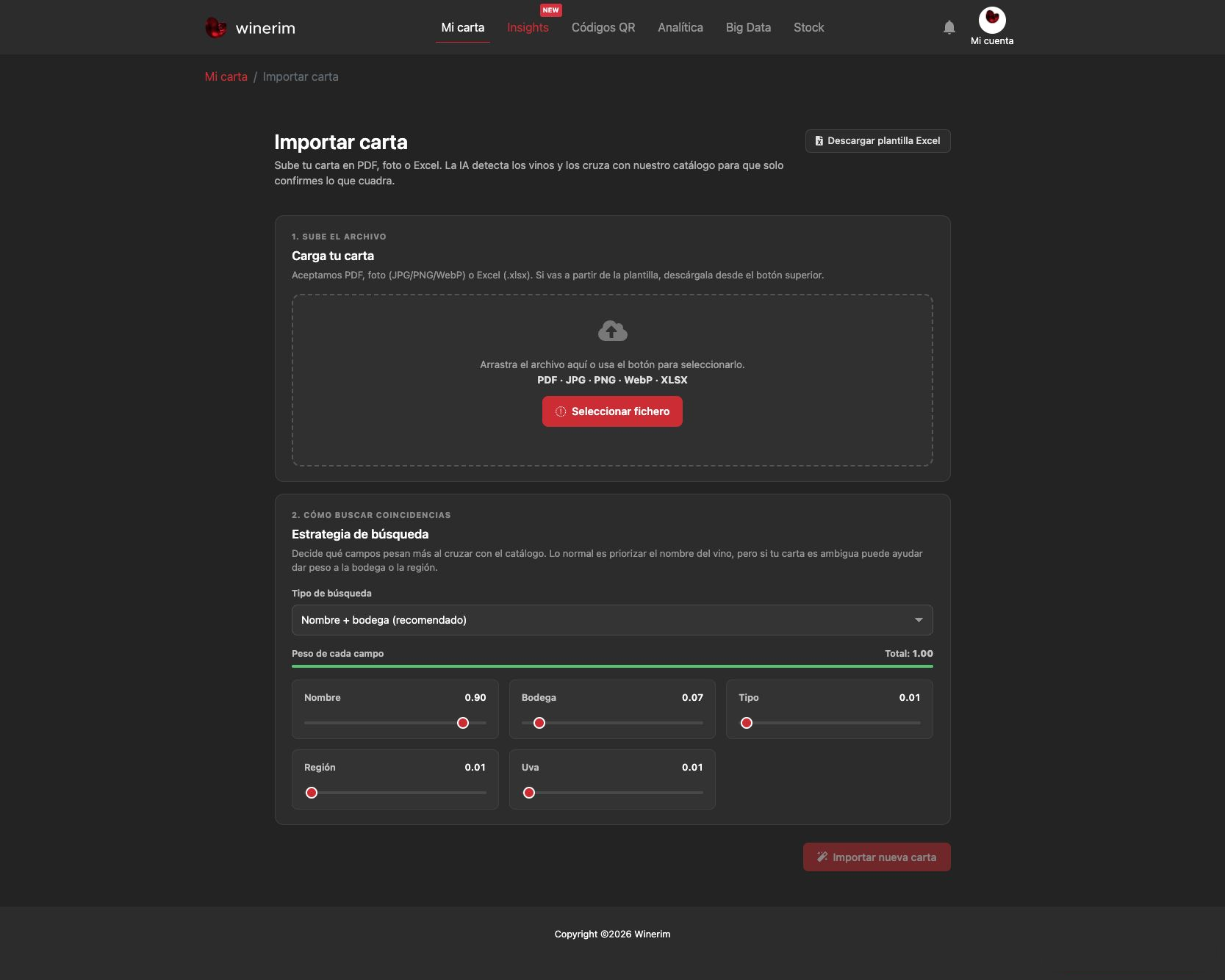Click the Uva weight slider handle

coord(529,793)
